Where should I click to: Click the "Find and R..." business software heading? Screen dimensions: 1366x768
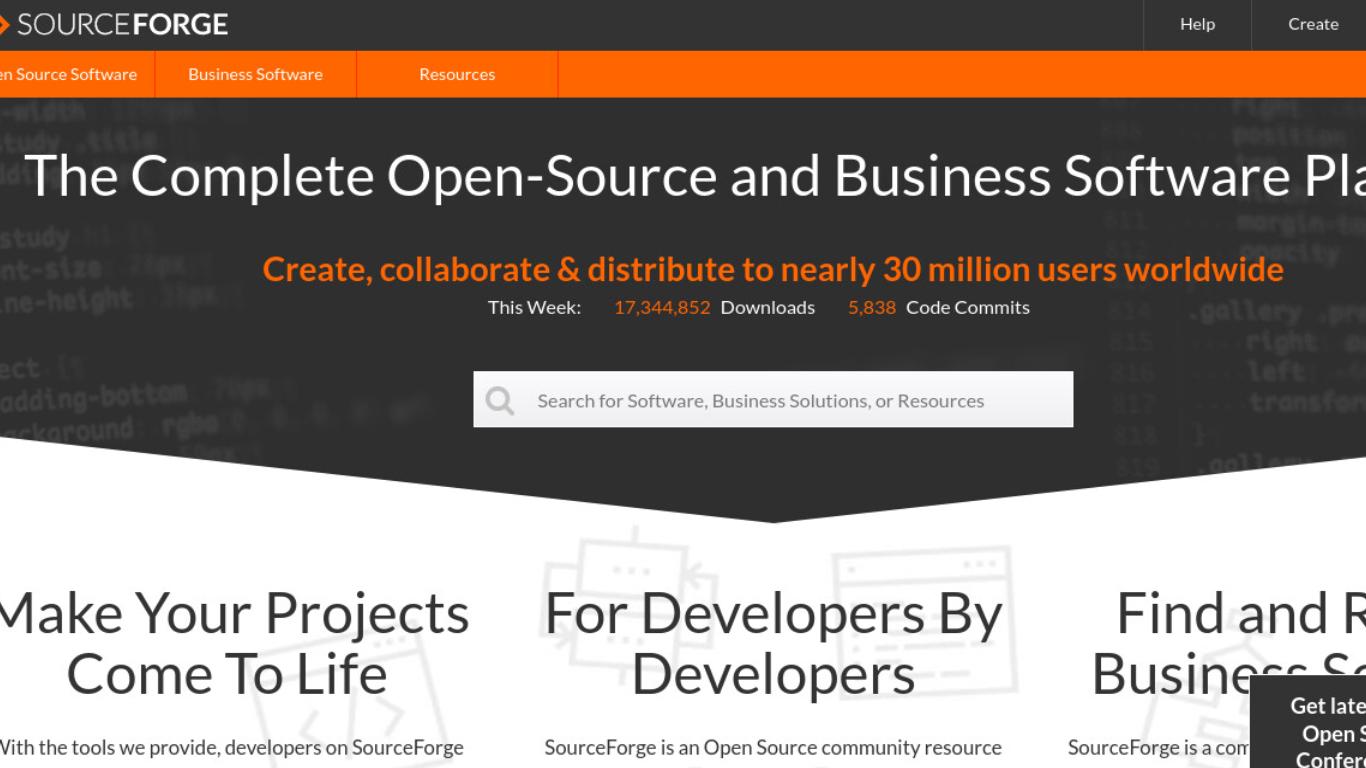tap(1228, 643)
